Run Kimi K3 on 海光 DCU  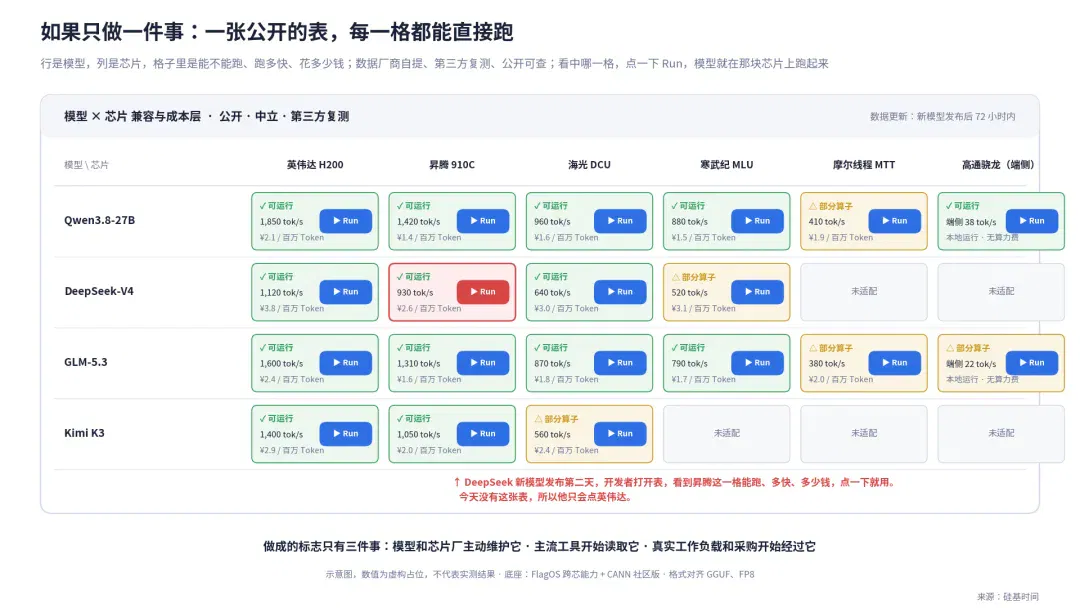620,434
